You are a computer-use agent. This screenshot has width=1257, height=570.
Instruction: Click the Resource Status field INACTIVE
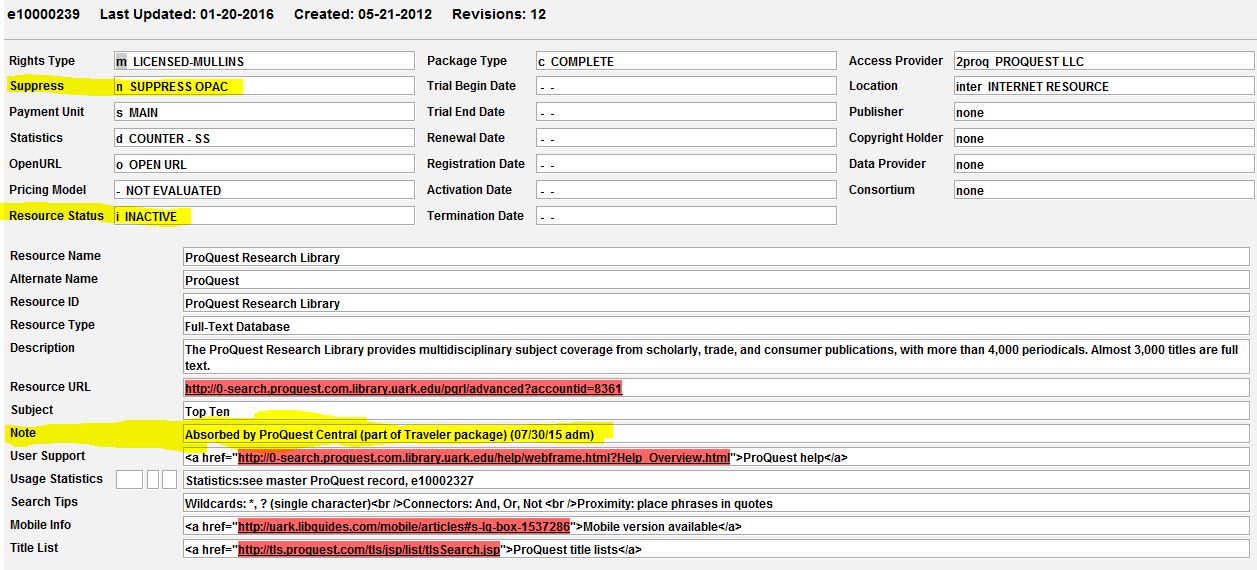tap(264, 216)
